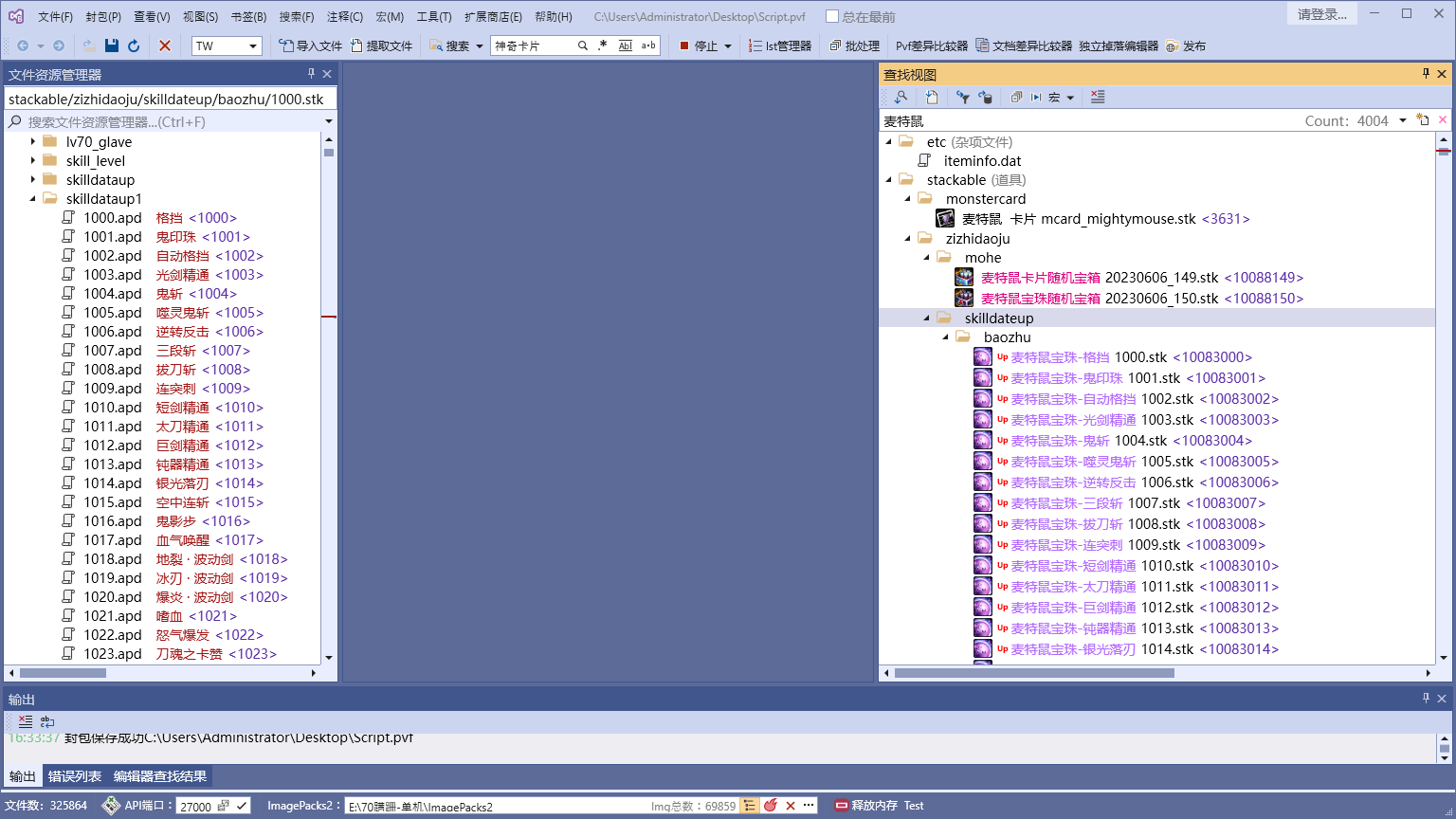Open dropdown arrow next to 停止
This screenshot has height=819, width=1456.
pos(728,45)
